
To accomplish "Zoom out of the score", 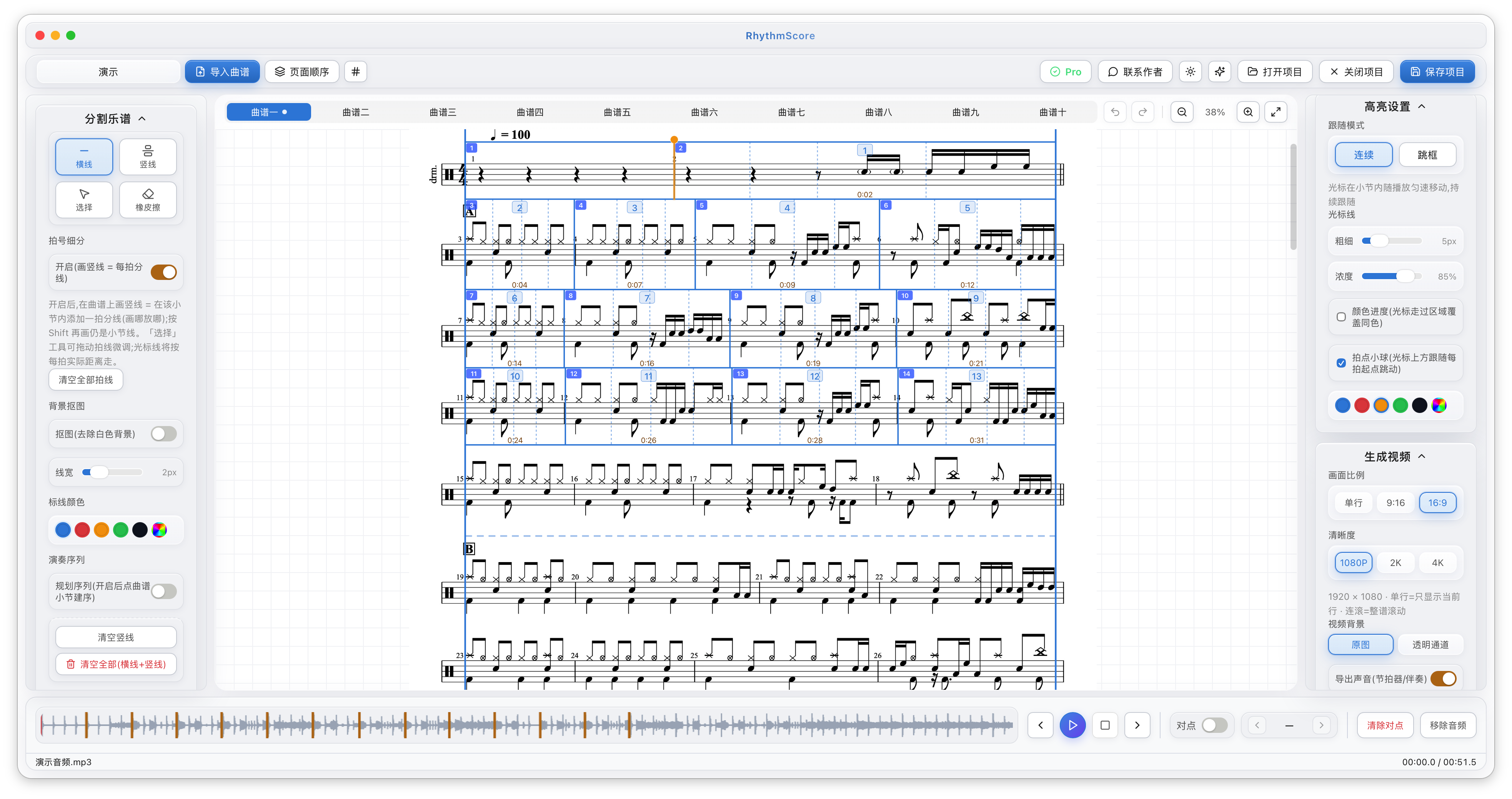I will (1182, 112).
